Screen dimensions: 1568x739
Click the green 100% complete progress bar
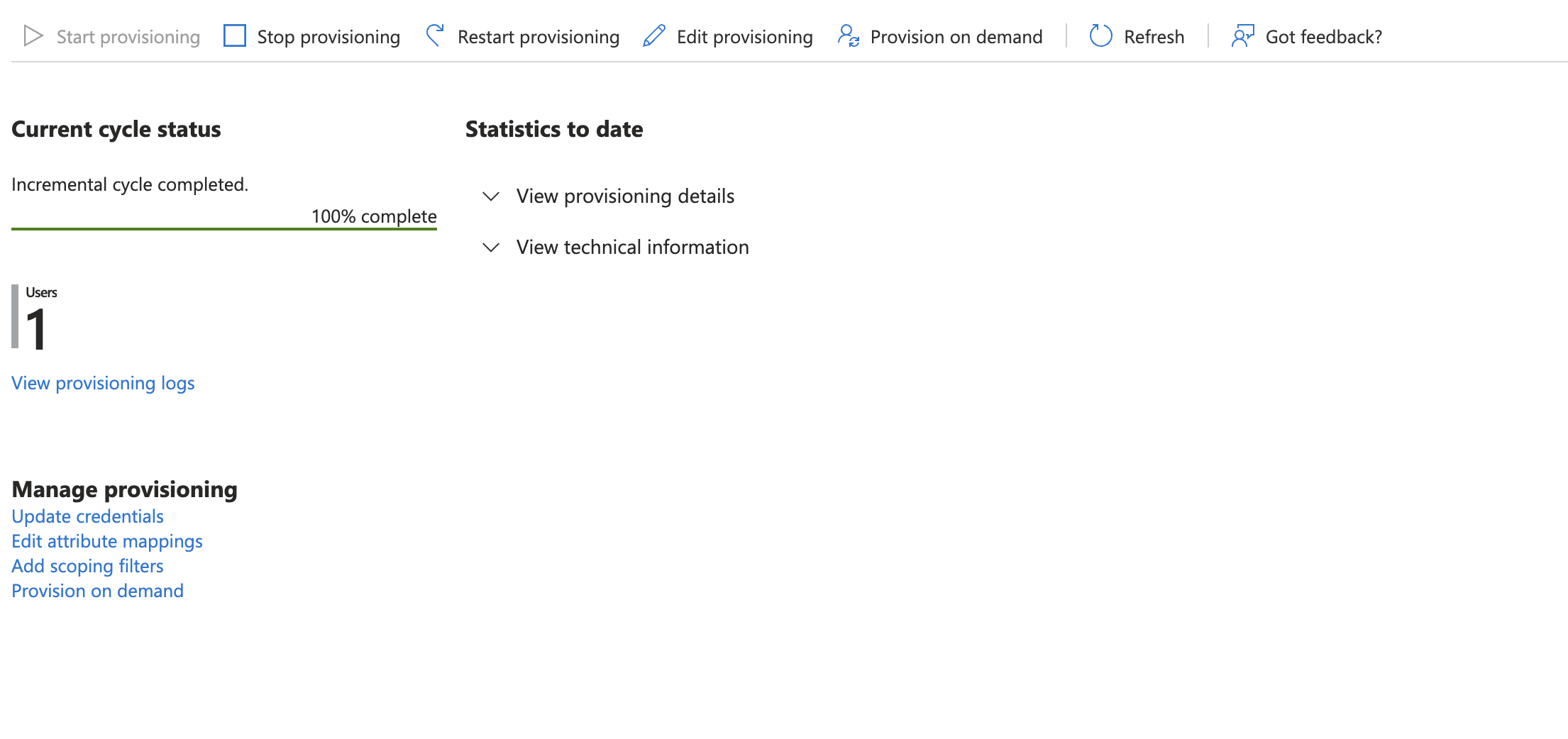pos(224,229)
